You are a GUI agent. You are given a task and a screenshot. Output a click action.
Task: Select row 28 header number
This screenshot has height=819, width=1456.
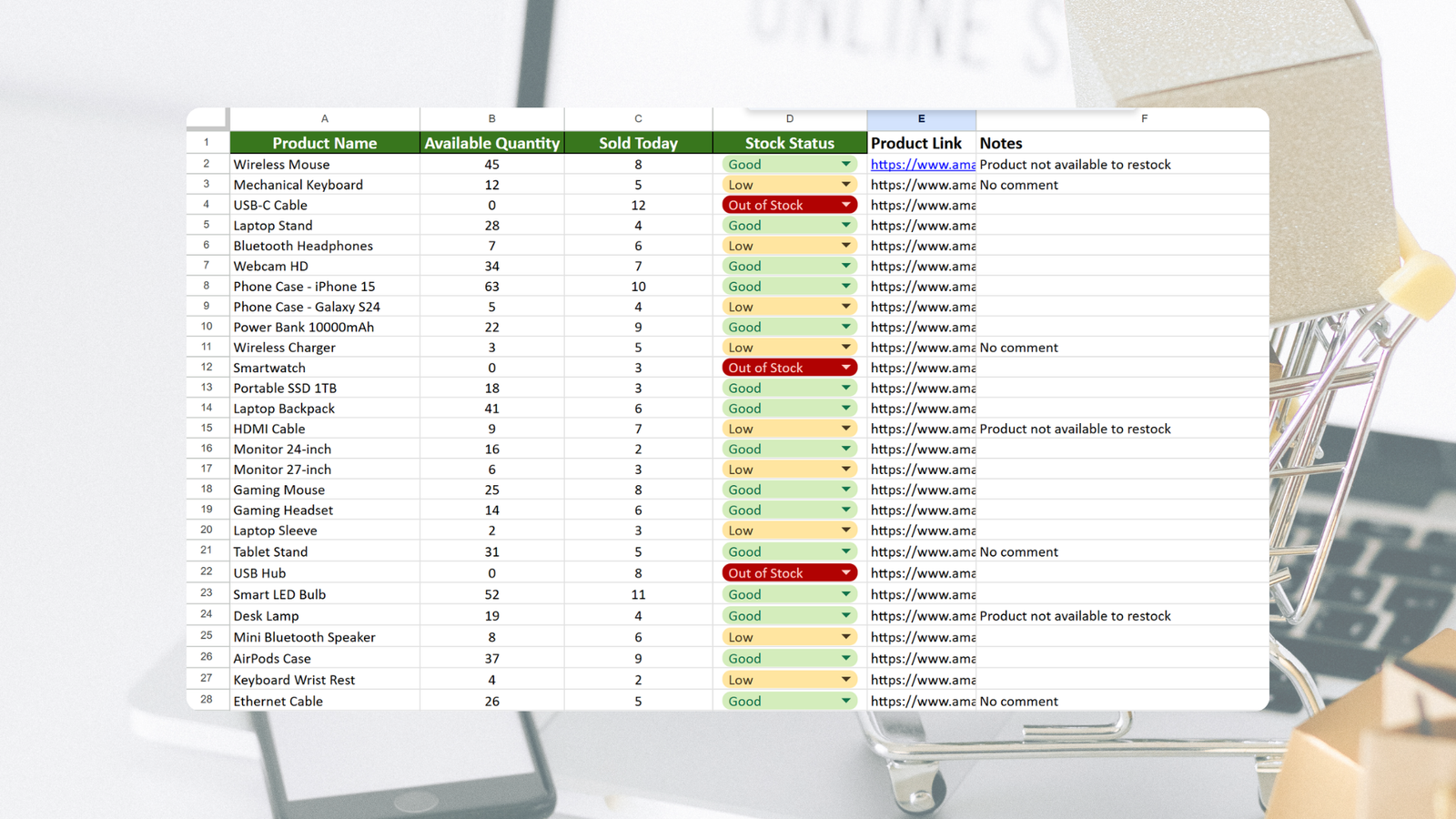click(x=207, y=701)
